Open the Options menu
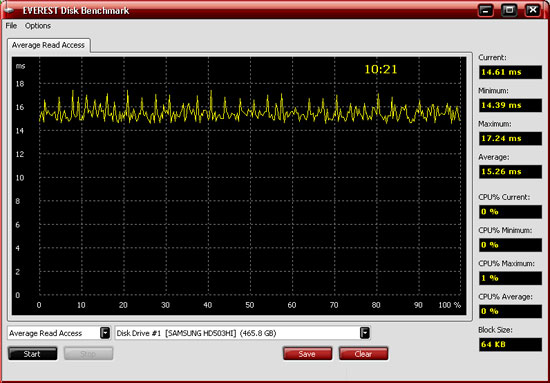 38,26
